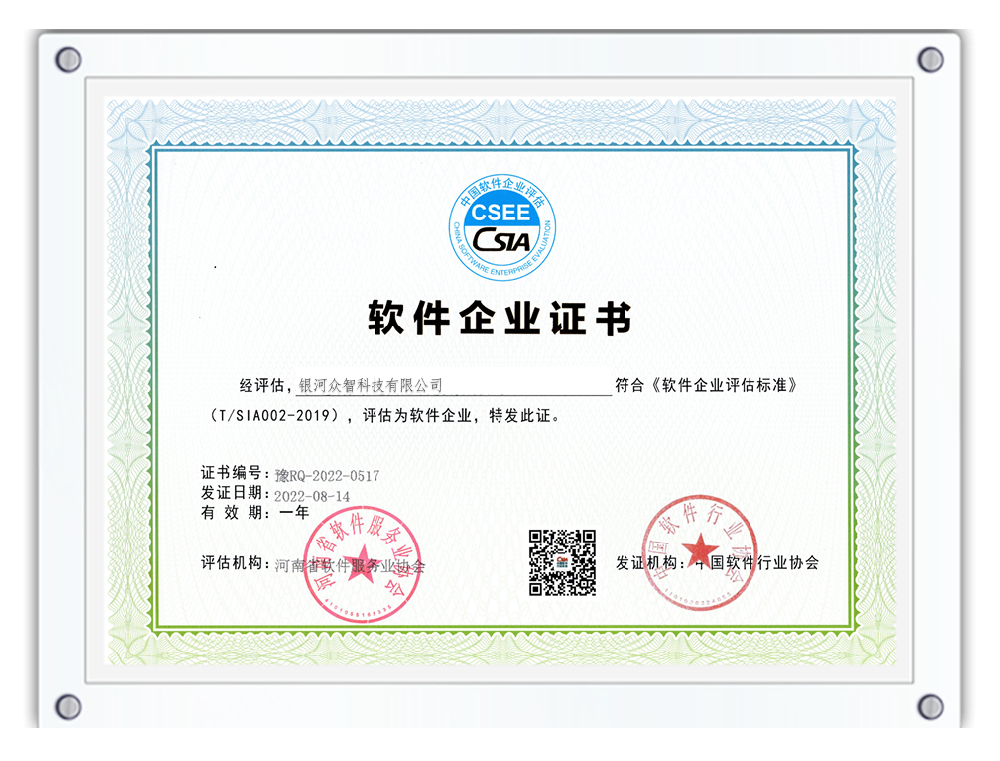
Task: Click the QR code on the certificate
Action: point(562,563)
